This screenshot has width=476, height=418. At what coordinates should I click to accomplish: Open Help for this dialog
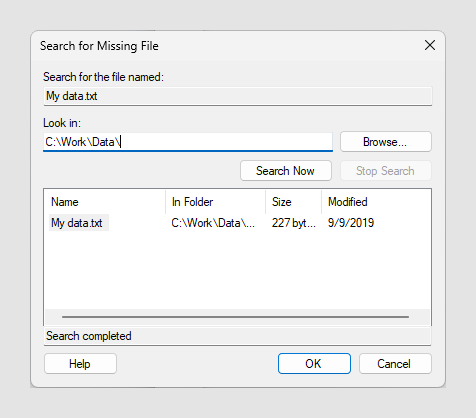pyautogui.click(x=80, y=363)
